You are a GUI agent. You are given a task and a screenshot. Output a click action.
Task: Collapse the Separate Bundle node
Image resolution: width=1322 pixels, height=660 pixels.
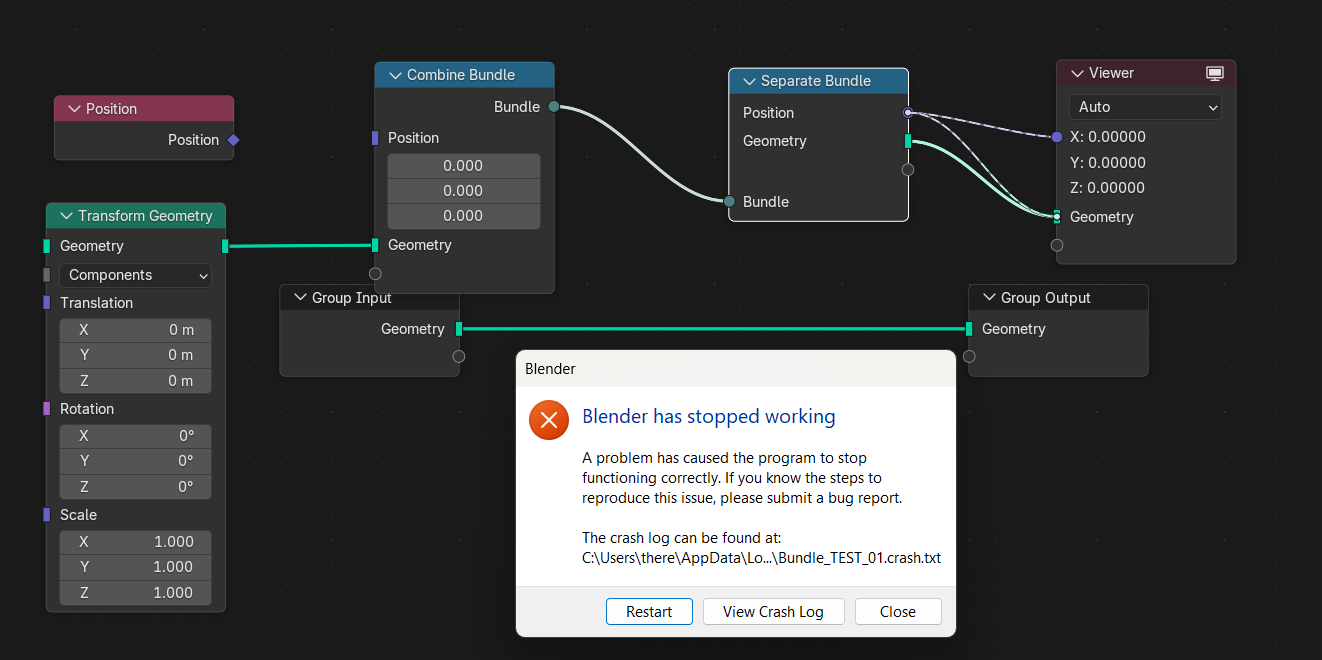[748, 81]
